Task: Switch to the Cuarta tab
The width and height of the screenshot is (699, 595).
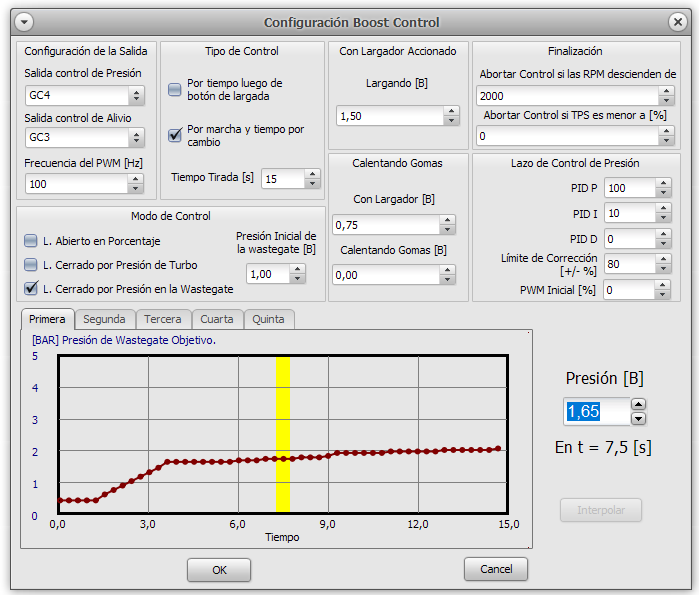Action: tap(217, 320)
